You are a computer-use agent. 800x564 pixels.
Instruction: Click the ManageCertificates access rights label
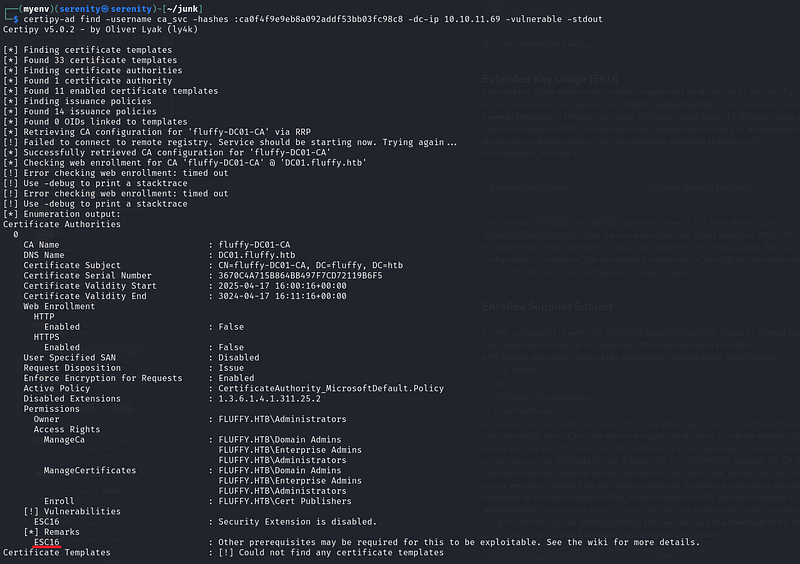[x=90, y=471]
